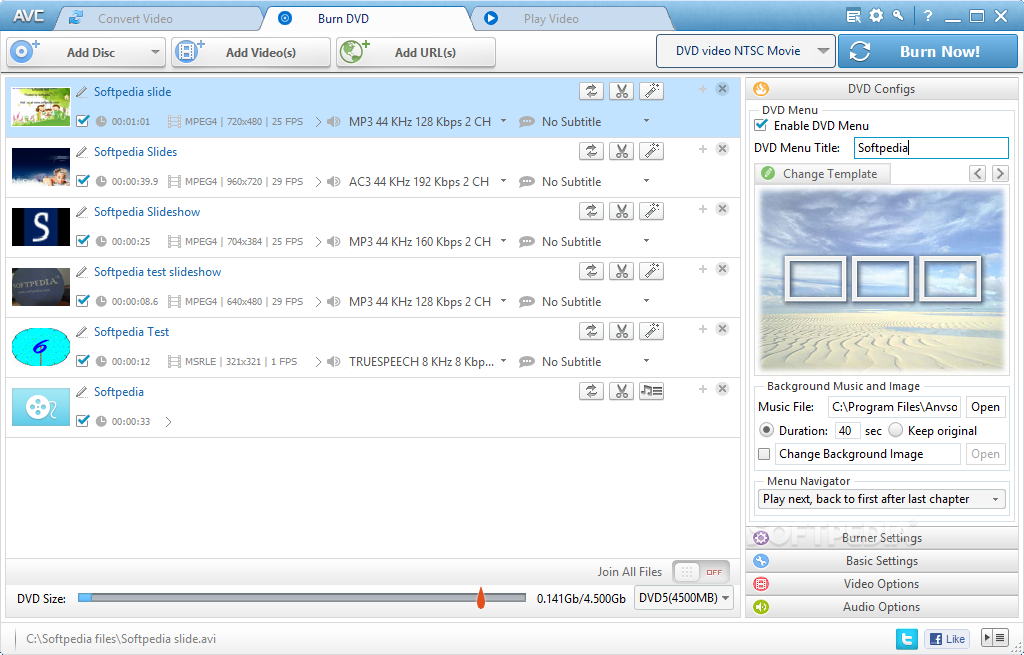Viewport: 1024px width, 655px height.
Task: Uncheck the Softpedia Test item checkbox
Action: (x=82, y=361)
